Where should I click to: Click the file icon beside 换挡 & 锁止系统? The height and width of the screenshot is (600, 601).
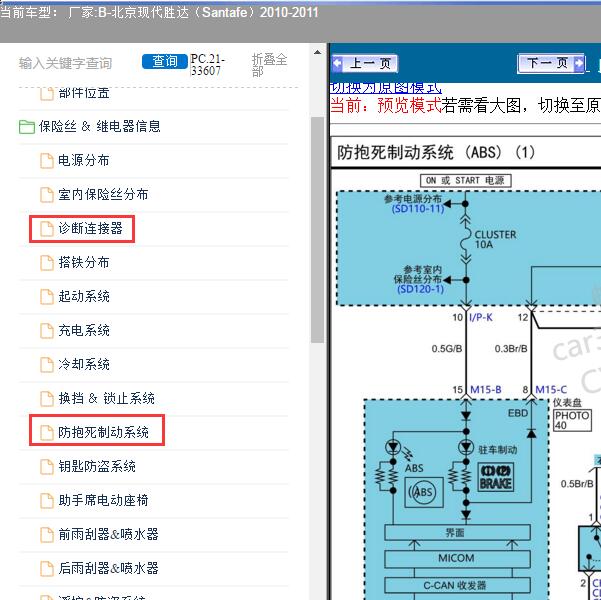pyautogui.click(x=47, y=399)
